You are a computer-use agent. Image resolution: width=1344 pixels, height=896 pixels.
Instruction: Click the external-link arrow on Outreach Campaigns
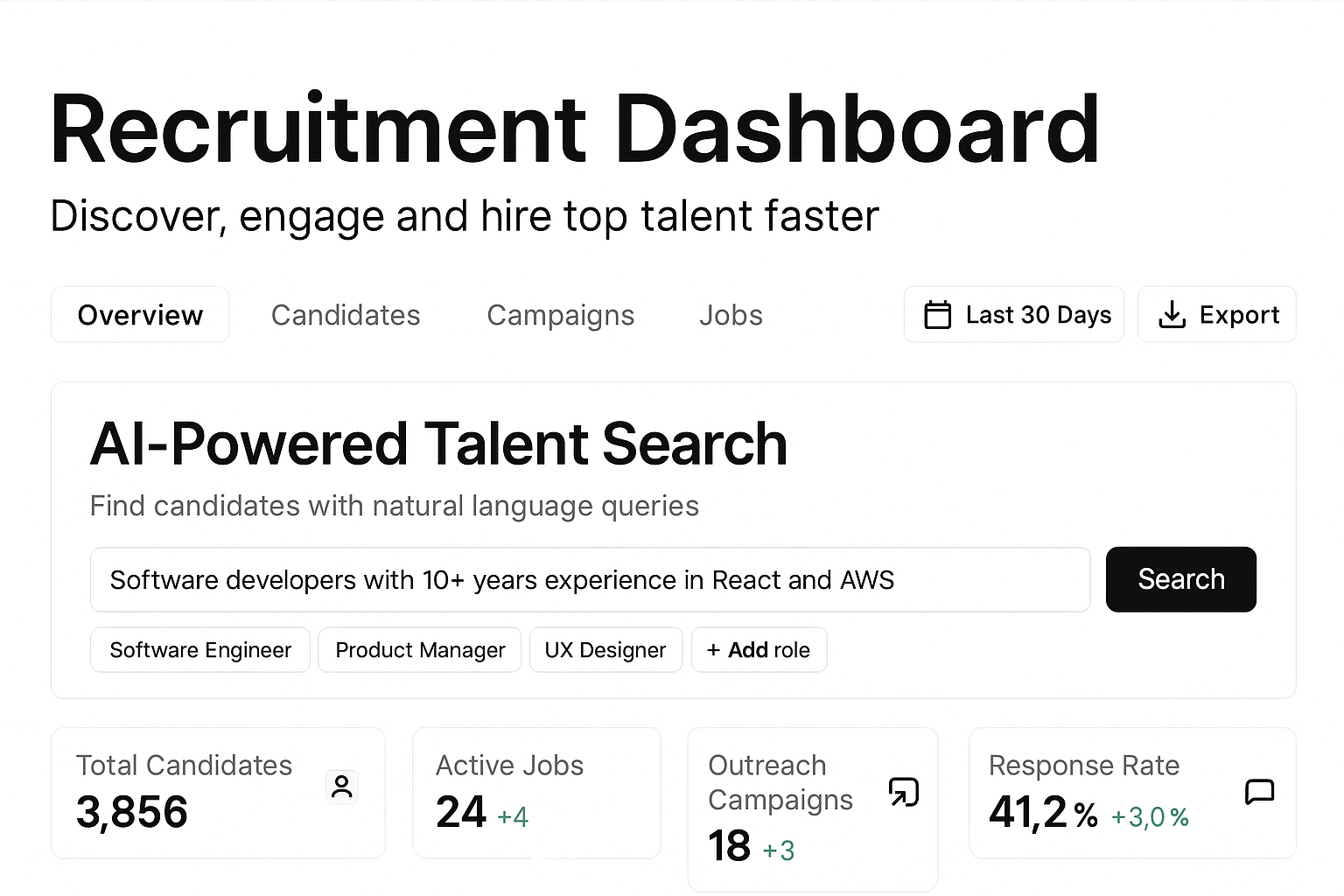[x=905, y=790]
